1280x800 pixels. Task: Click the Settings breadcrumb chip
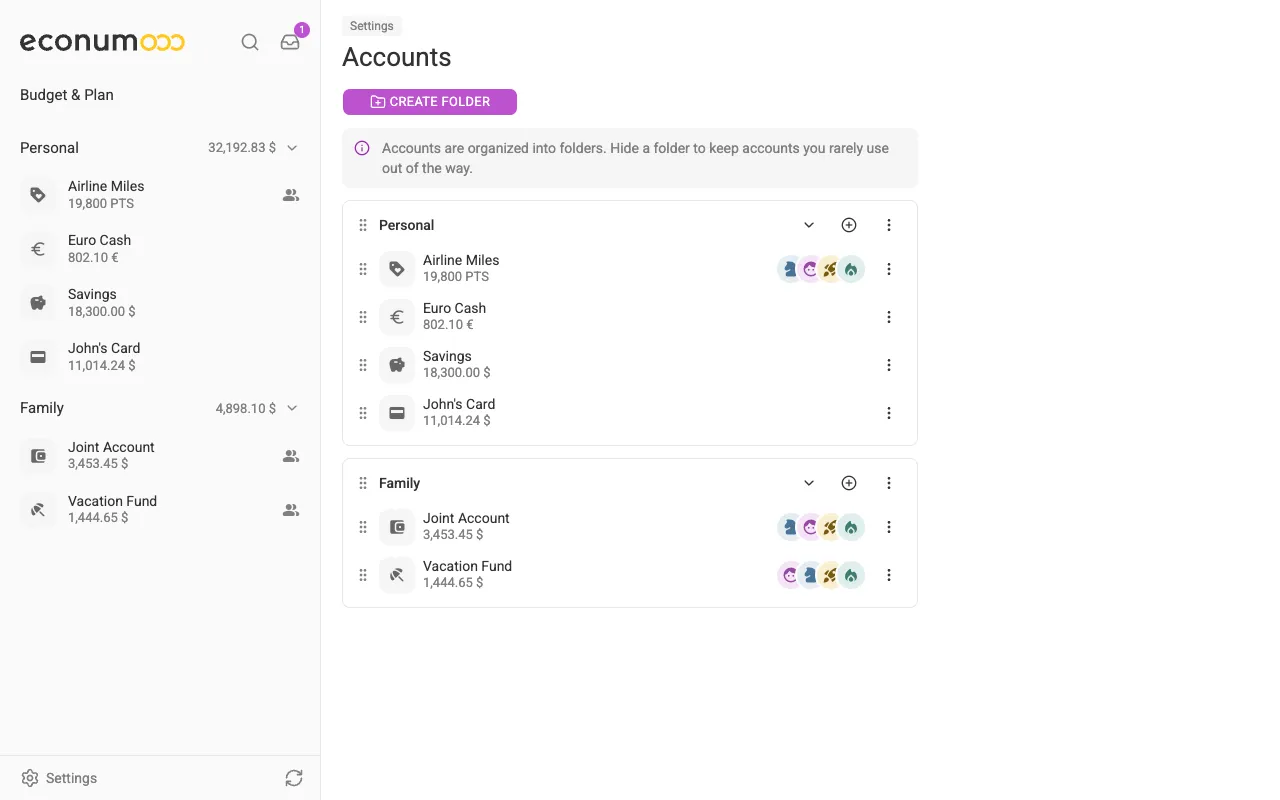click(x=372, y=26)
